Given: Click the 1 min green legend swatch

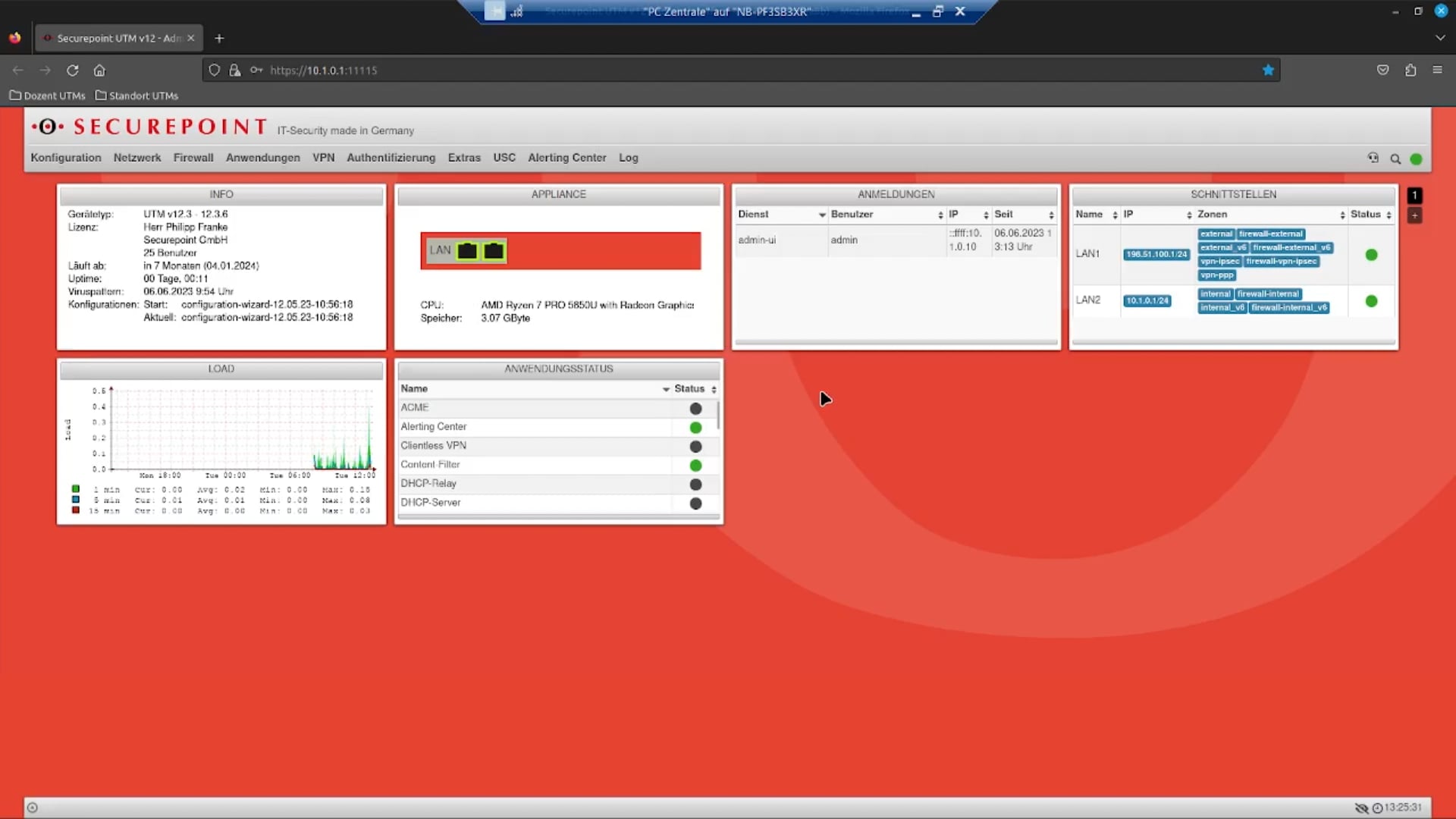Looking at the screenshot, I should pyautogui.click(x=76, y=489).
